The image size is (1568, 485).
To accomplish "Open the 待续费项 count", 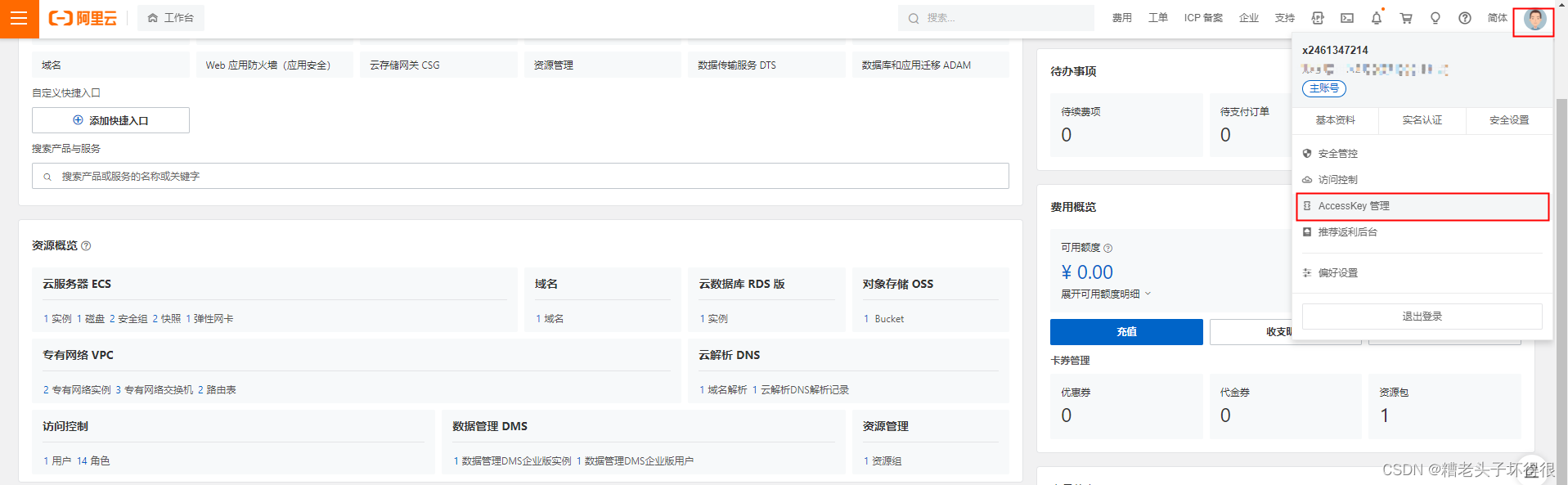I will pos(1067,135).
